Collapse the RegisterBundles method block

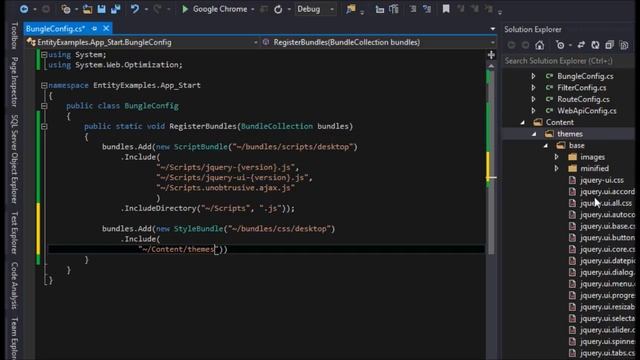pyautogui.click(x=44, y=127)
